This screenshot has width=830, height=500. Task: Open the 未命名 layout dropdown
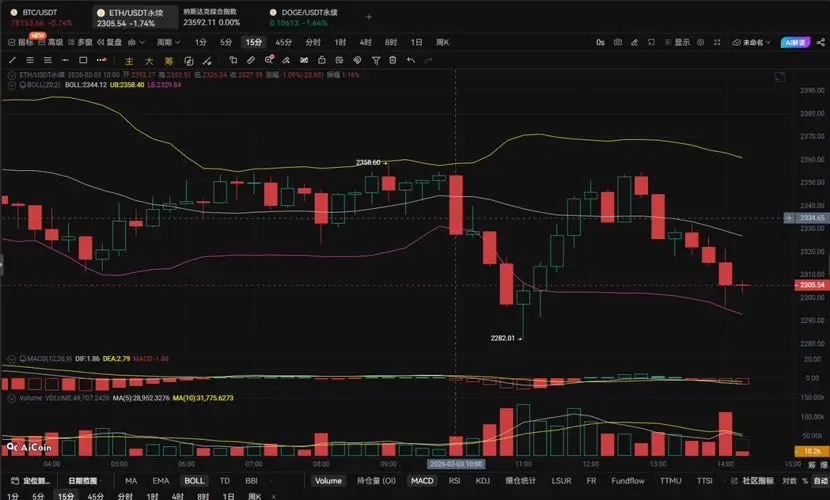[752, 42]
